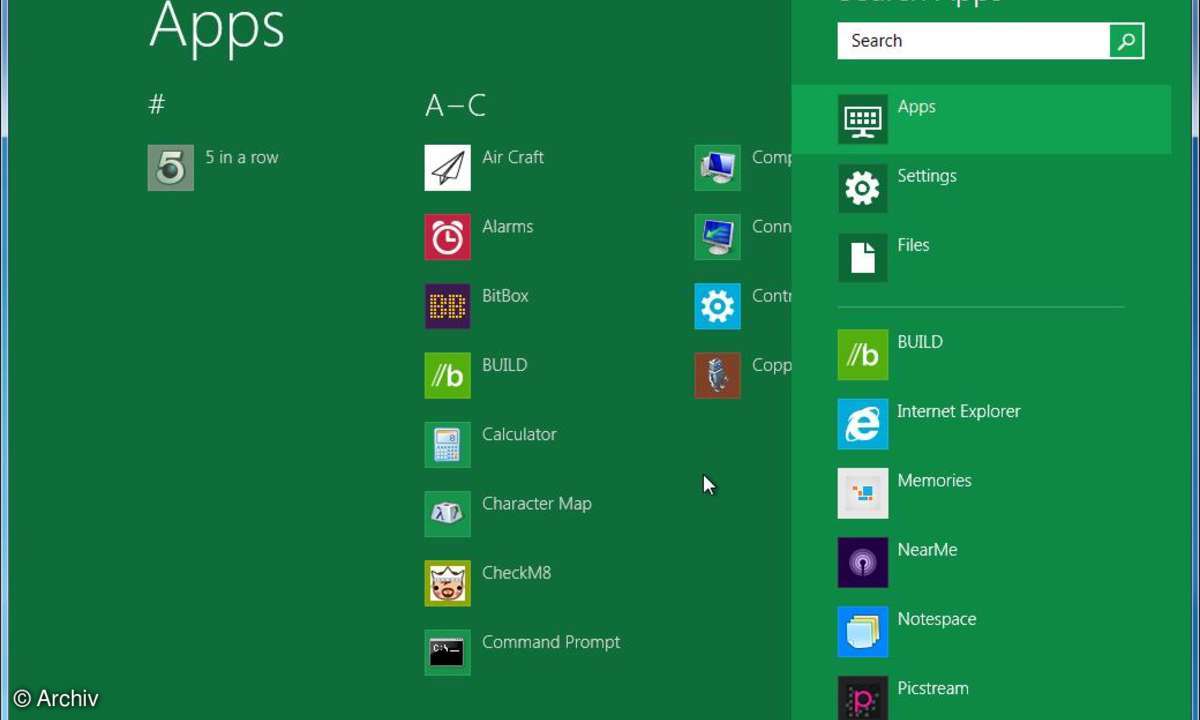Click the 'A–C' group heading
This screenshot has width=1200, height=720.
tap(455, 105)
